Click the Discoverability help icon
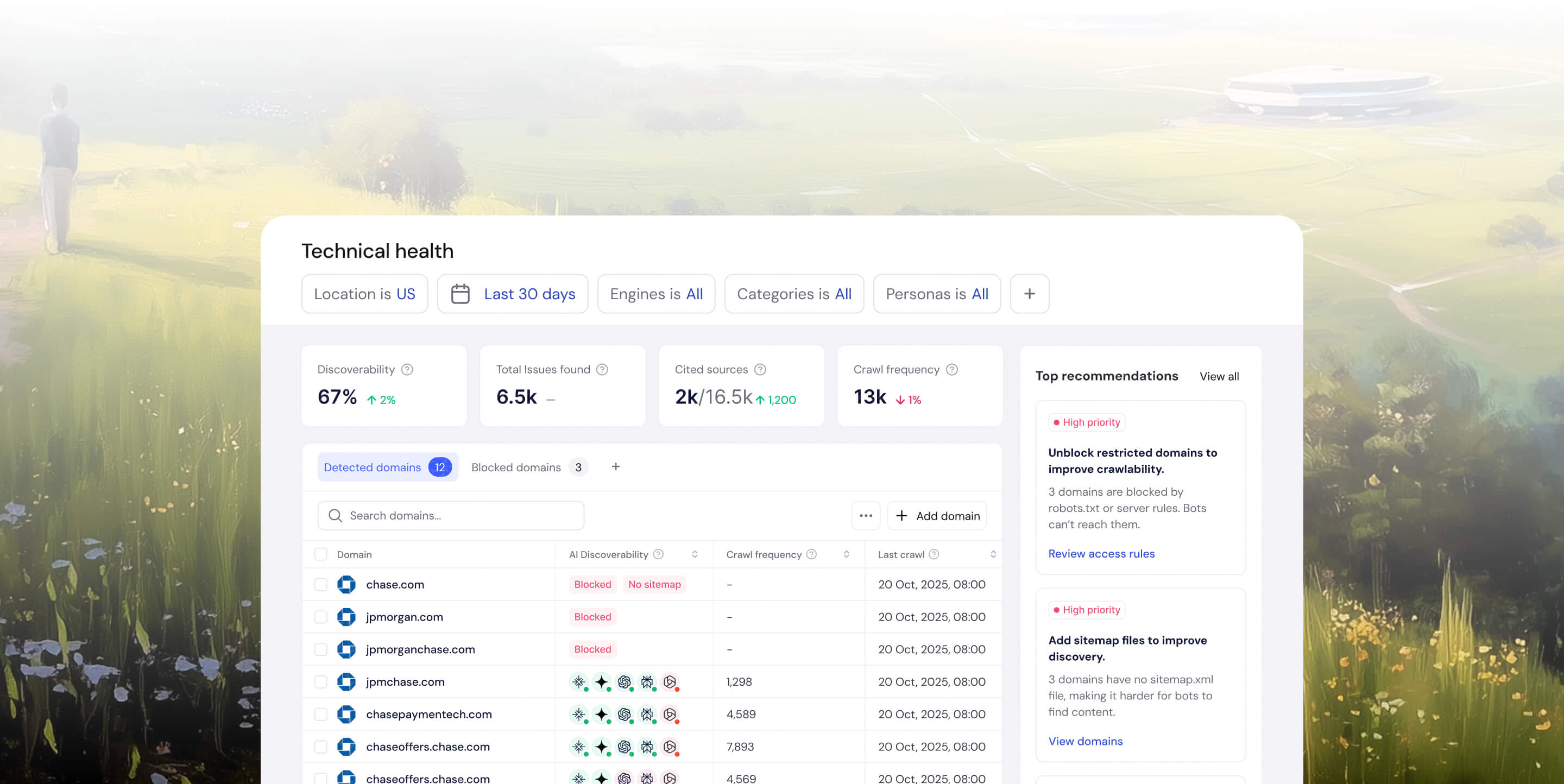 tap(407, 369)
